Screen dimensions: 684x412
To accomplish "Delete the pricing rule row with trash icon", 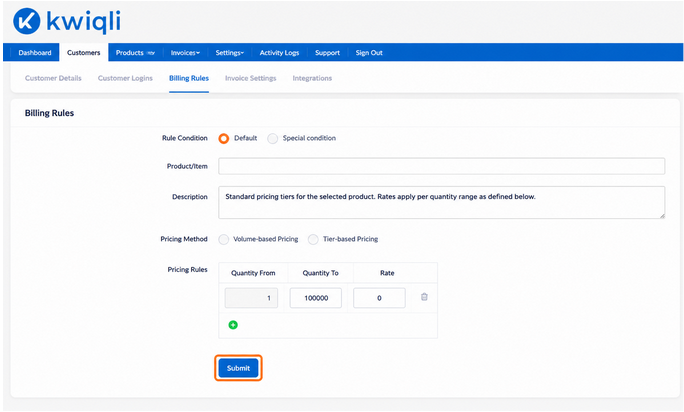I will [424, 297].
